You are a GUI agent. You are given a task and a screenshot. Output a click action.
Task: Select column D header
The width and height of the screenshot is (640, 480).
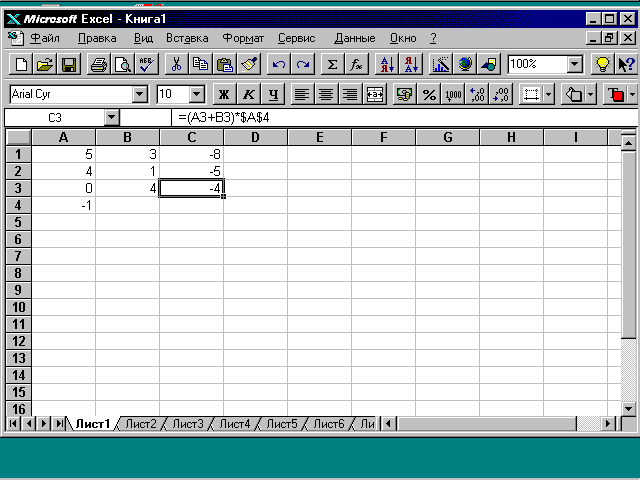[x=255, y=138]
